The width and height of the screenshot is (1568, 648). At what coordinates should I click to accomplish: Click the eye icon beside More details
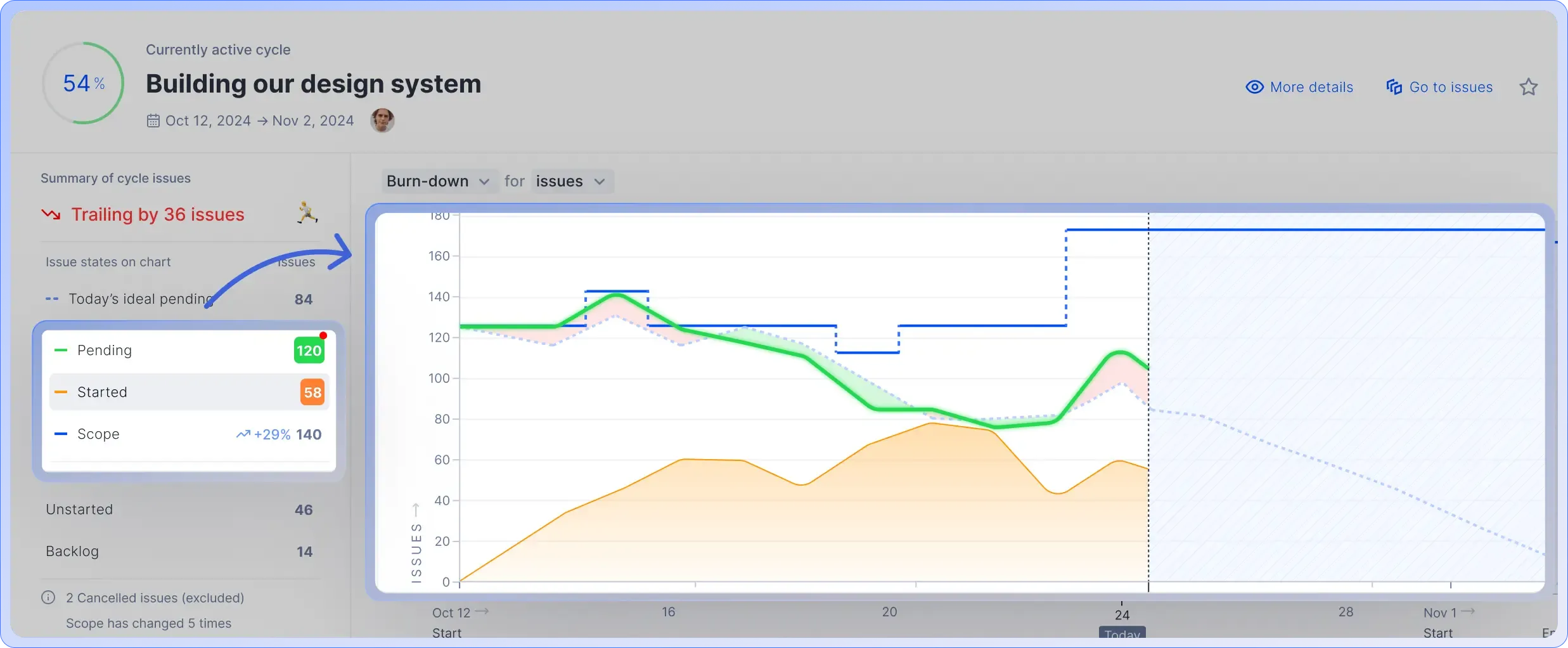(1254, 87)
